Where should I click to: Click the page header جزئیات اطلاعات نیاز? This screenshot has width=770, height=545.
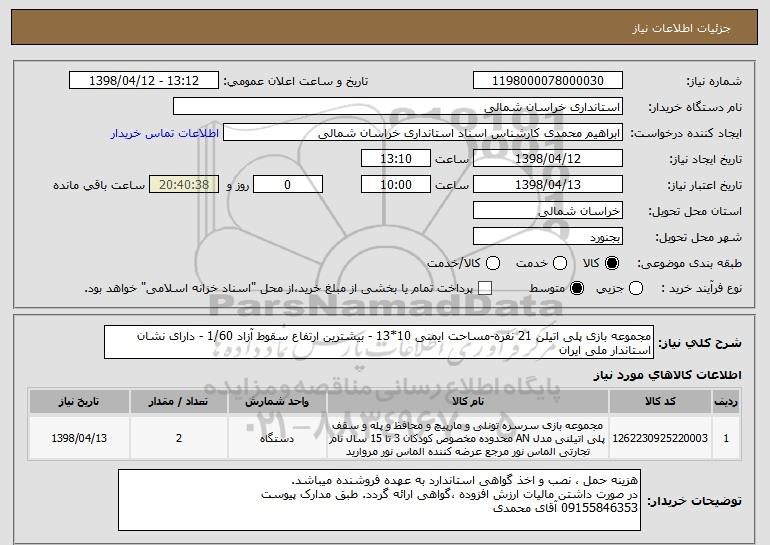[681, 28]
